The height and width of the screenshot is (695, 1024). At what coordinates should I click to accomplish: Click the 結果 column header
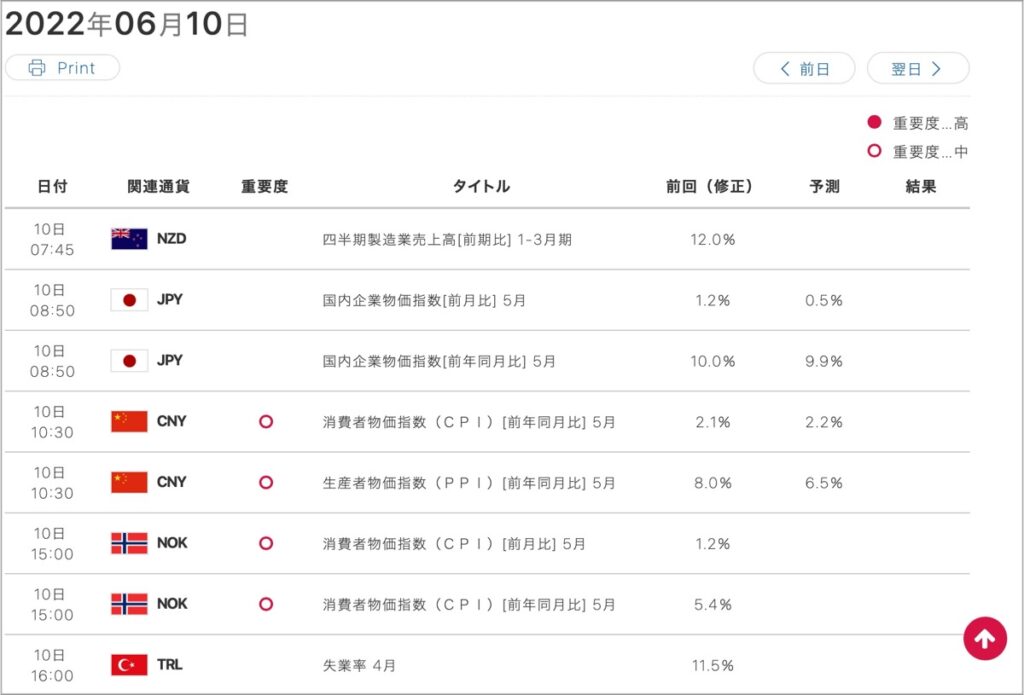921,187
